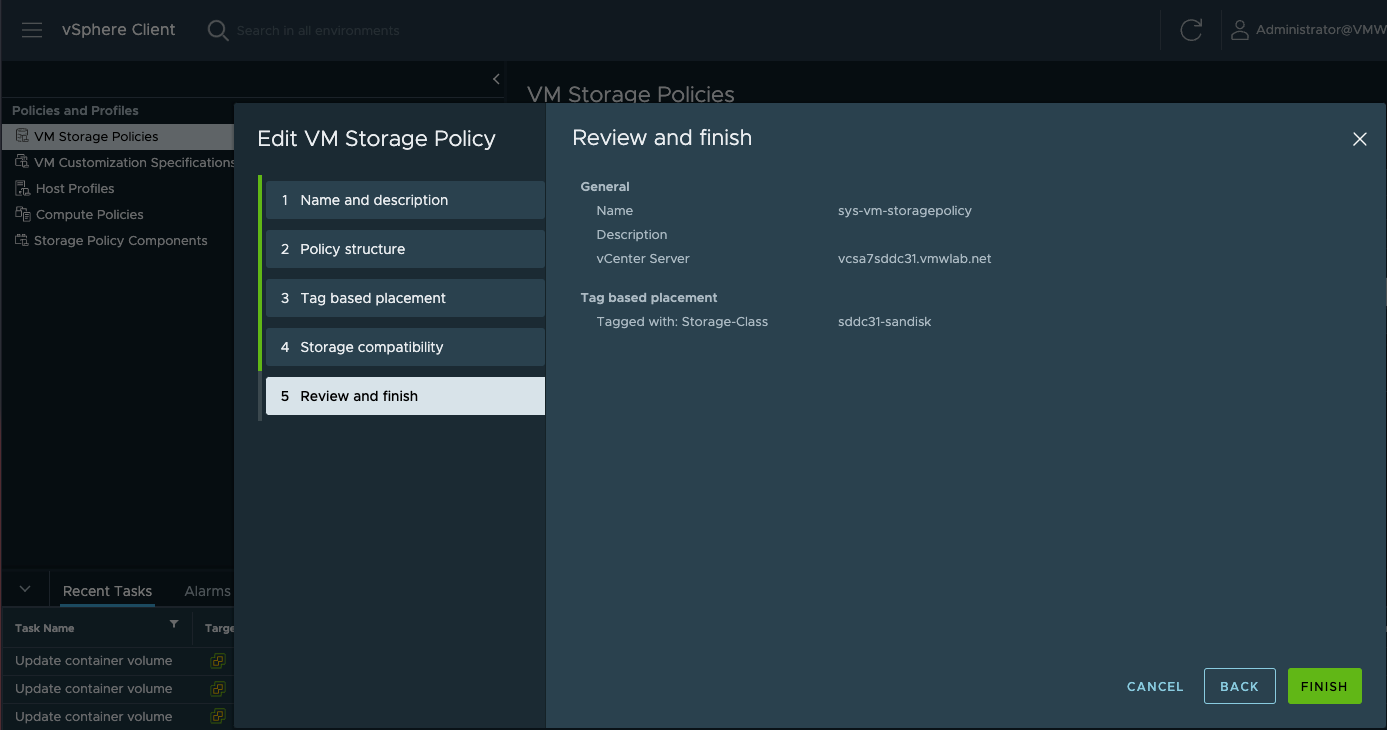Click the VM Customization Specifications icon
1387x730 pixels.
22,162
